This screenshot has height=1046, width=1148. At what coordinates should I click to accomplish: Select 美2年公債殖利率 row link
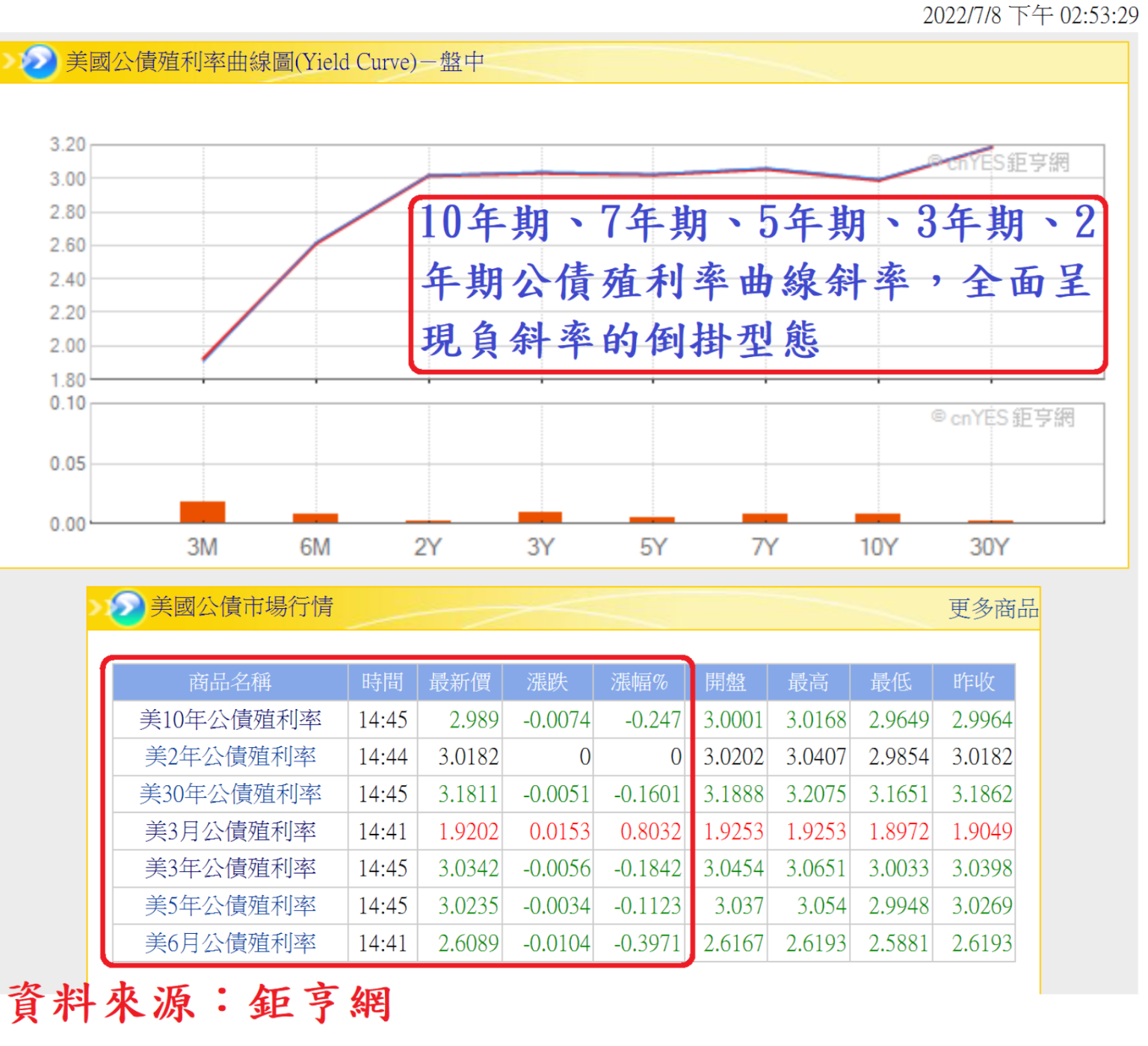[230, 757]
